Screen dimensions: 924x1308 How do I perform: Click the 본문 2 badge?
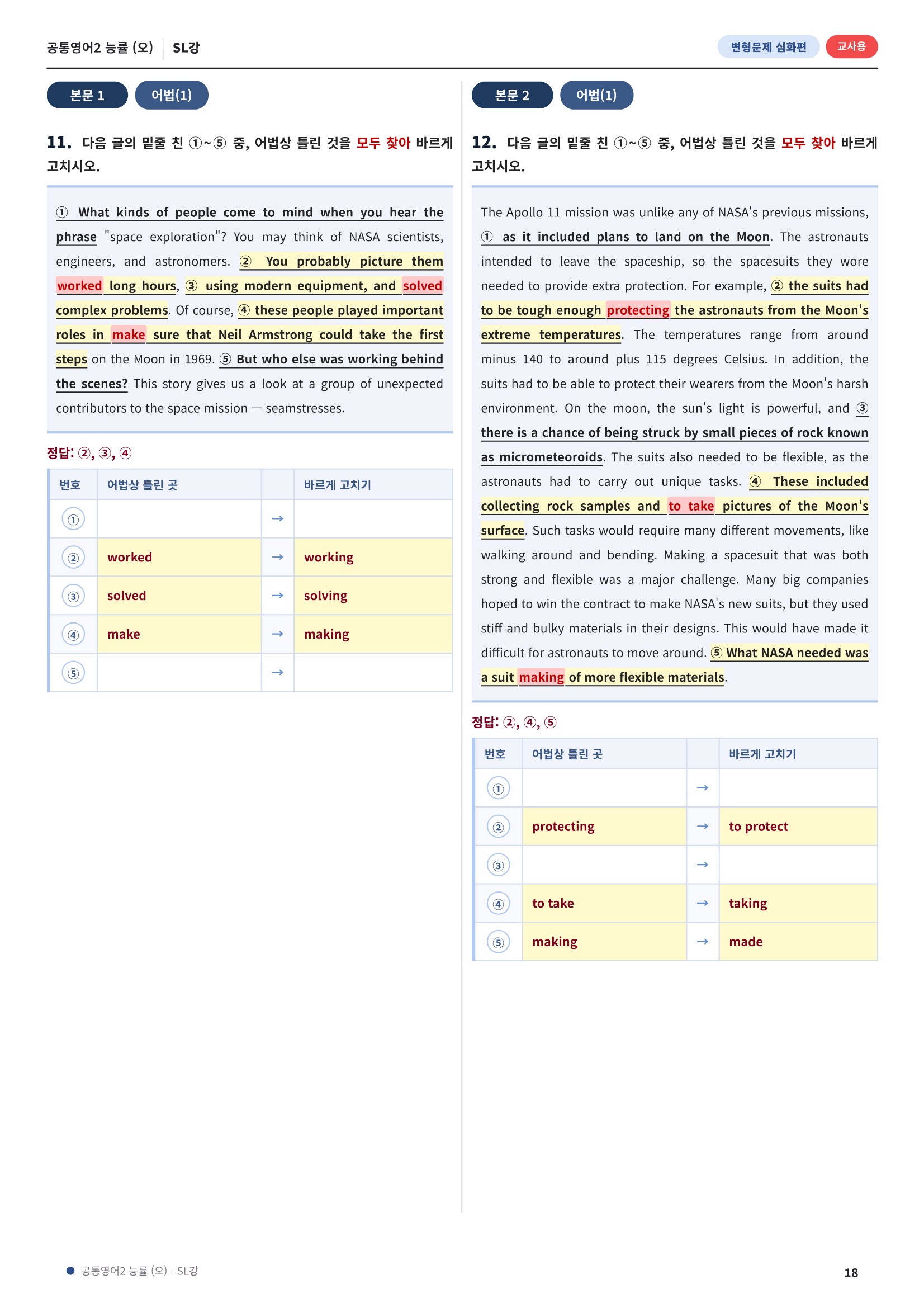tap(512, 95)
